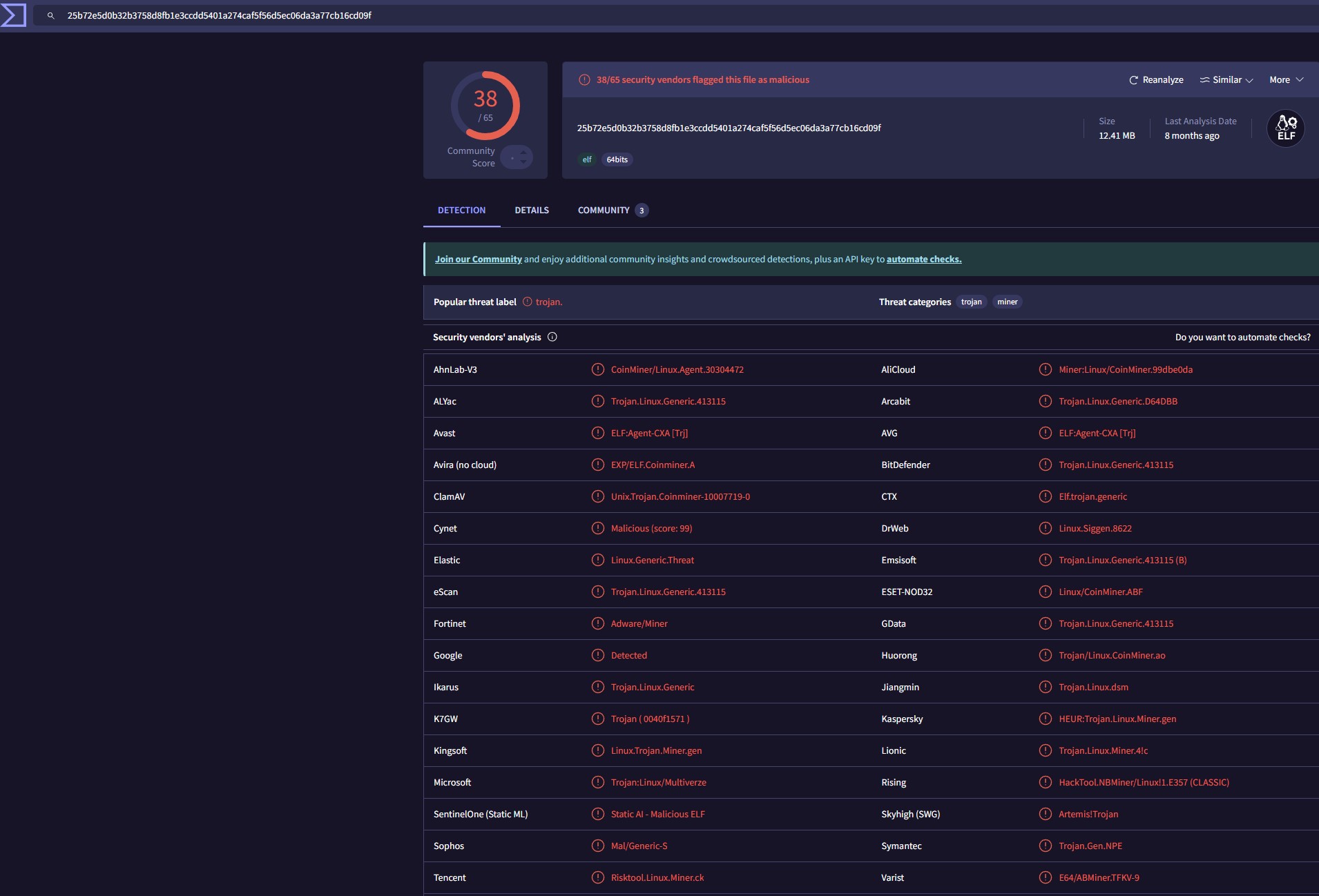The image size is (1319, 896).
Task: Click the BitDefender detection alert icon
Action: (x=1046, y=465)
